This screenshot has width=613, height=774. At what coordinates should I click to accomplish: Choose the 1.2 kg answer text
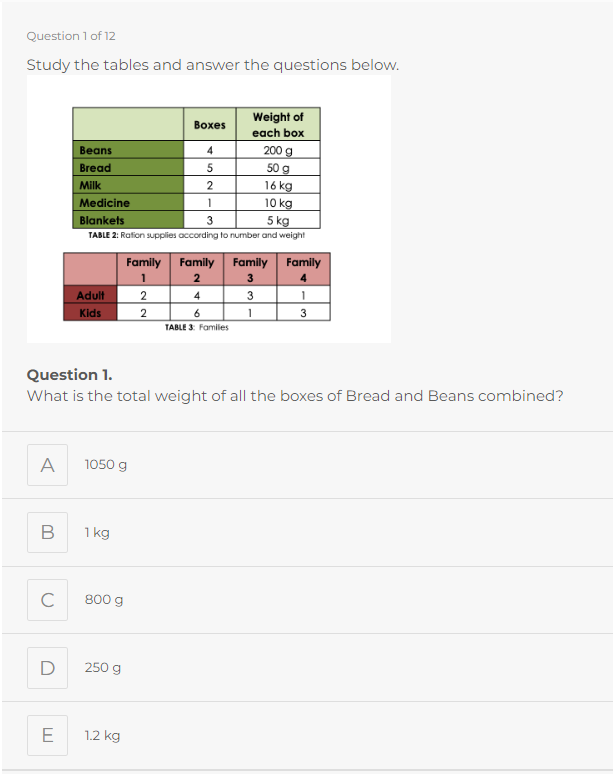click(102, 735)
